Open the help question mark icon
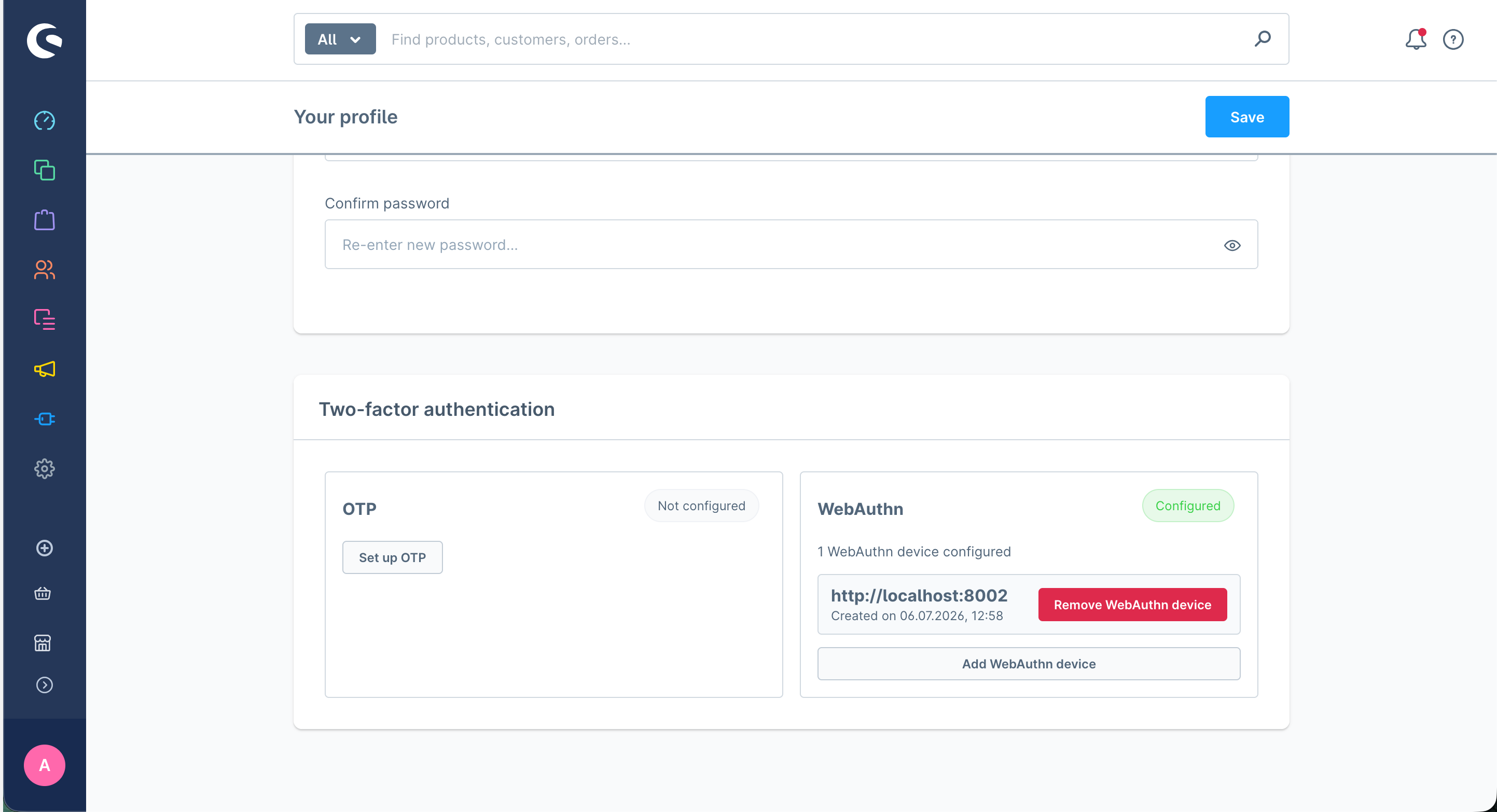Screen dimensions: 1497x812 [x=1453, y=39]
